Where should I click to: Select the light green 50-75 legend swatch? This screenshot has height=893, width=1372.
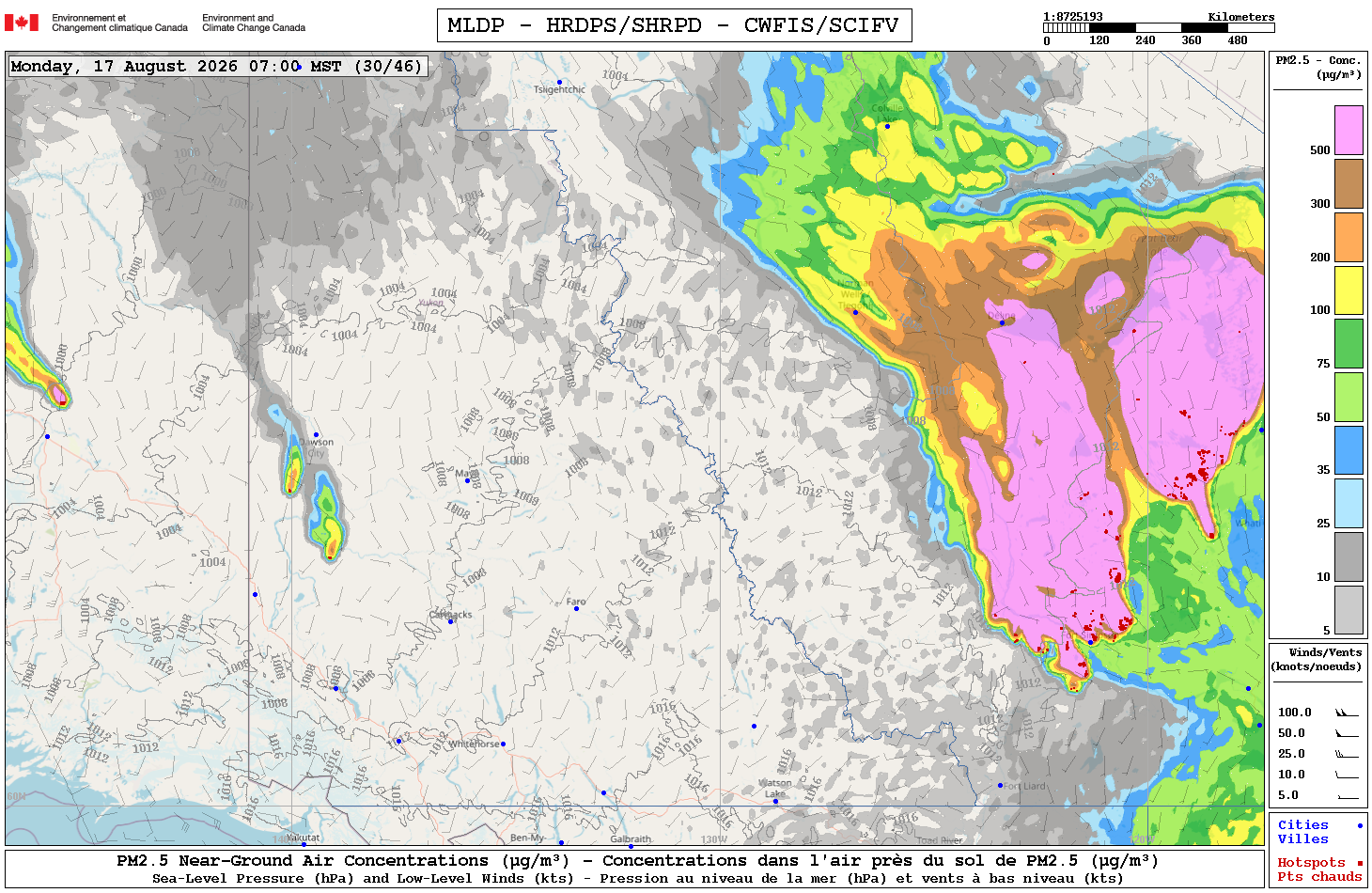point(1349,397)
